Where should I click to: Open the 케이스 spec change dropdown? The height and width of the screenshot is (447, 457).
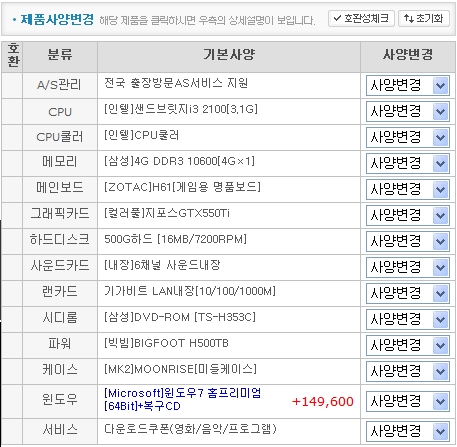click(408, 371)
